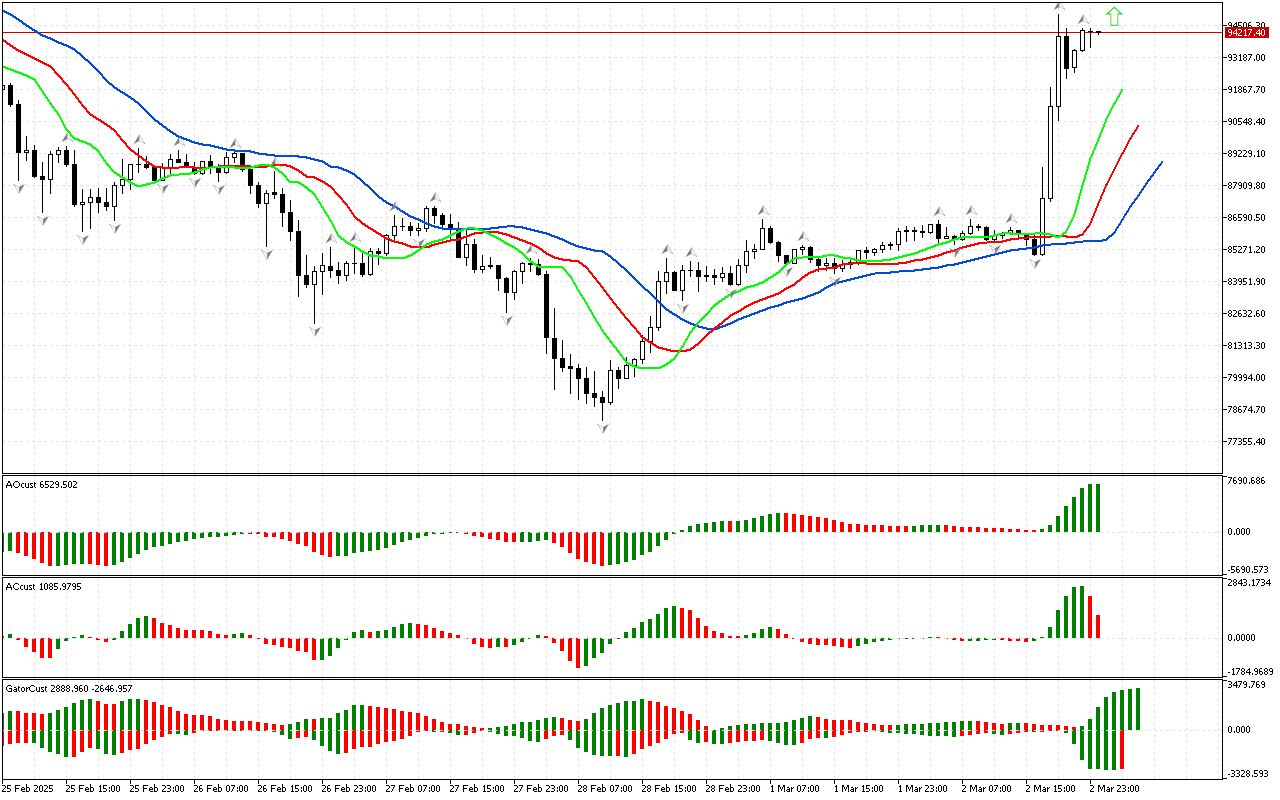Click the -1784.9689 AC scale value

coord(1250,671)
